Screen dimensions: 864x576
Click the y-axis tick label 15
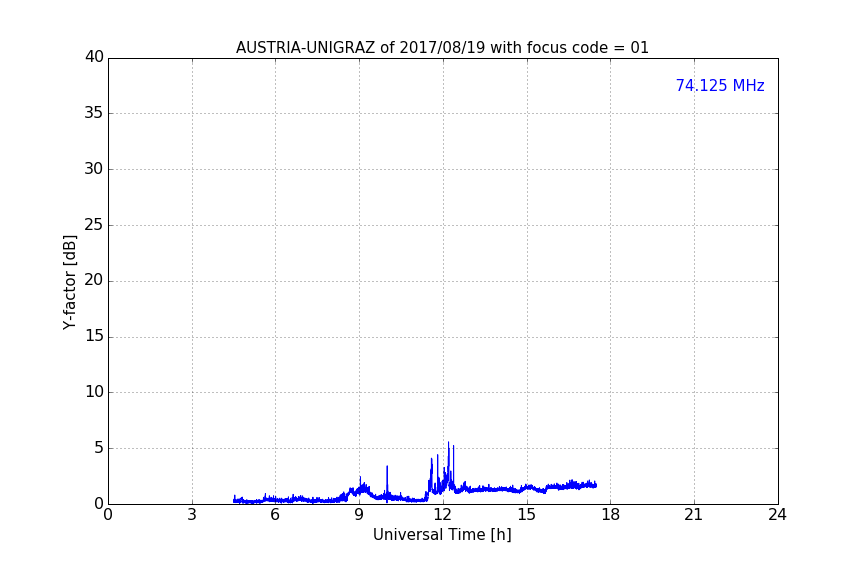tap(94, 336)
